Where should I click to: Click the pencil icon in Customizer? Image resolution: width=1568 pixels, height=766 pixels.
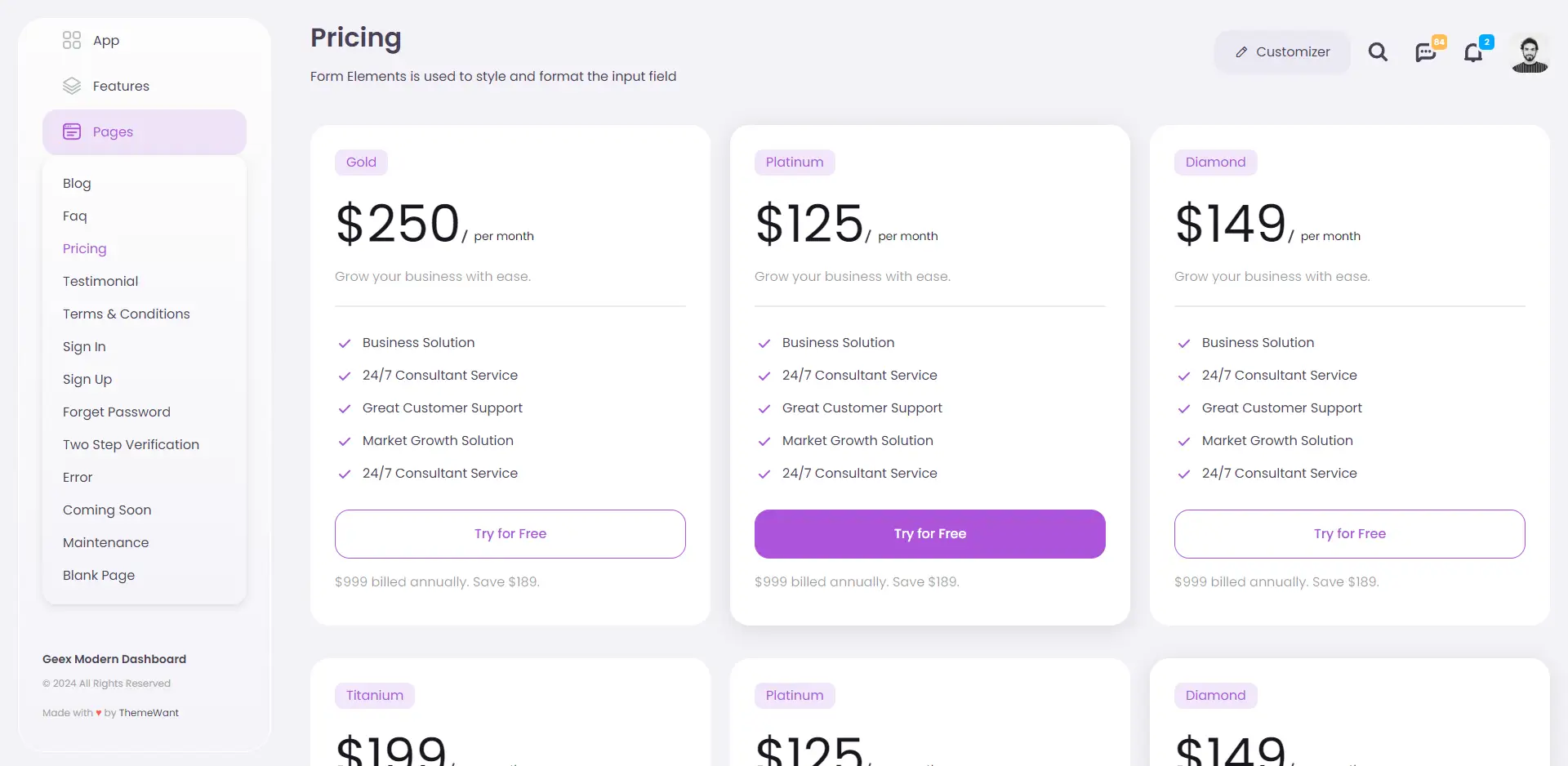pos(1241,52)
